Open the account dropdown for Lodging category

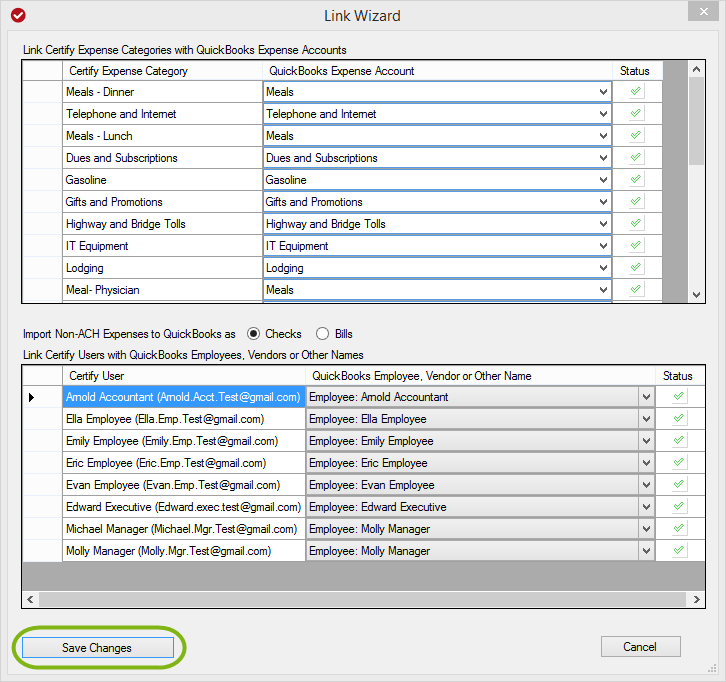(603, 268)
